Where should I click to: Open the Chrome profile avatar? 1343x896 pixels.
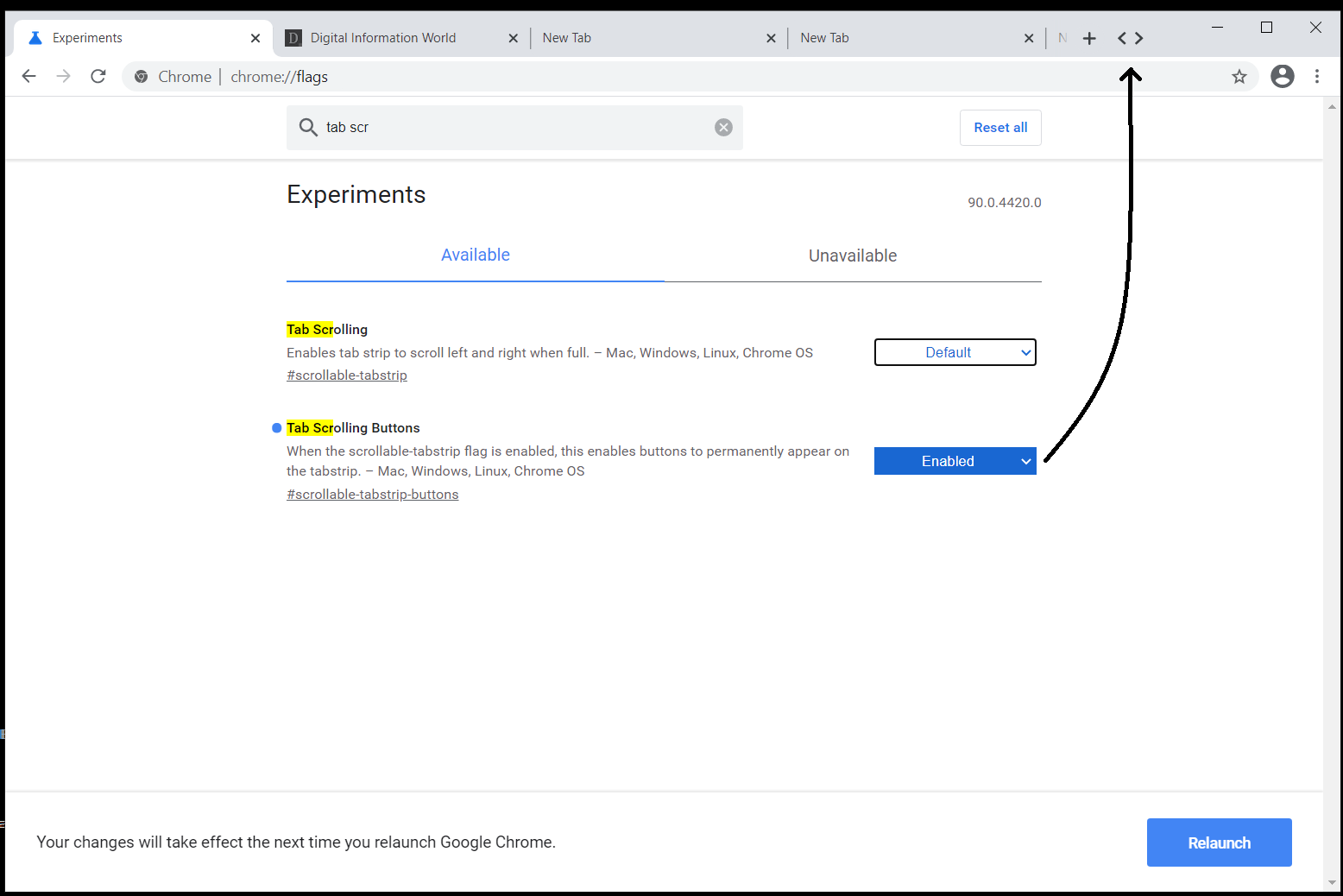pyautogui.click(x=1282, y=76)
